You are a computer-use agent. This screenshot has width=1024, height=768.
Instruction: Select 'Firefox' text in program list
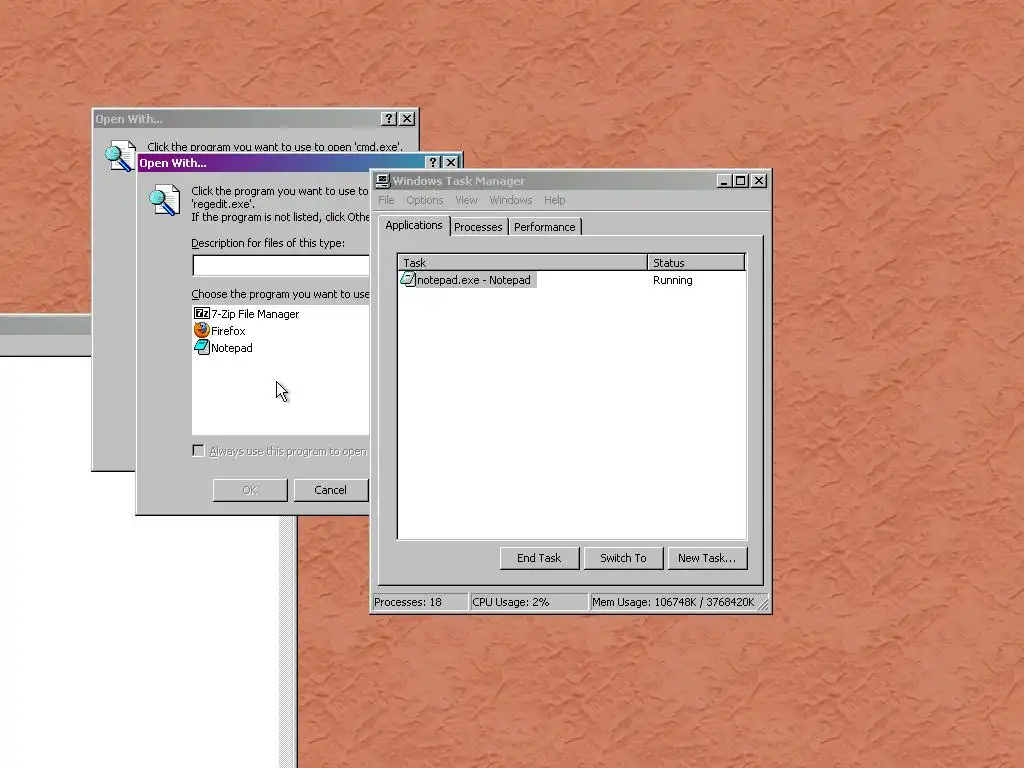tap(228, 331)
